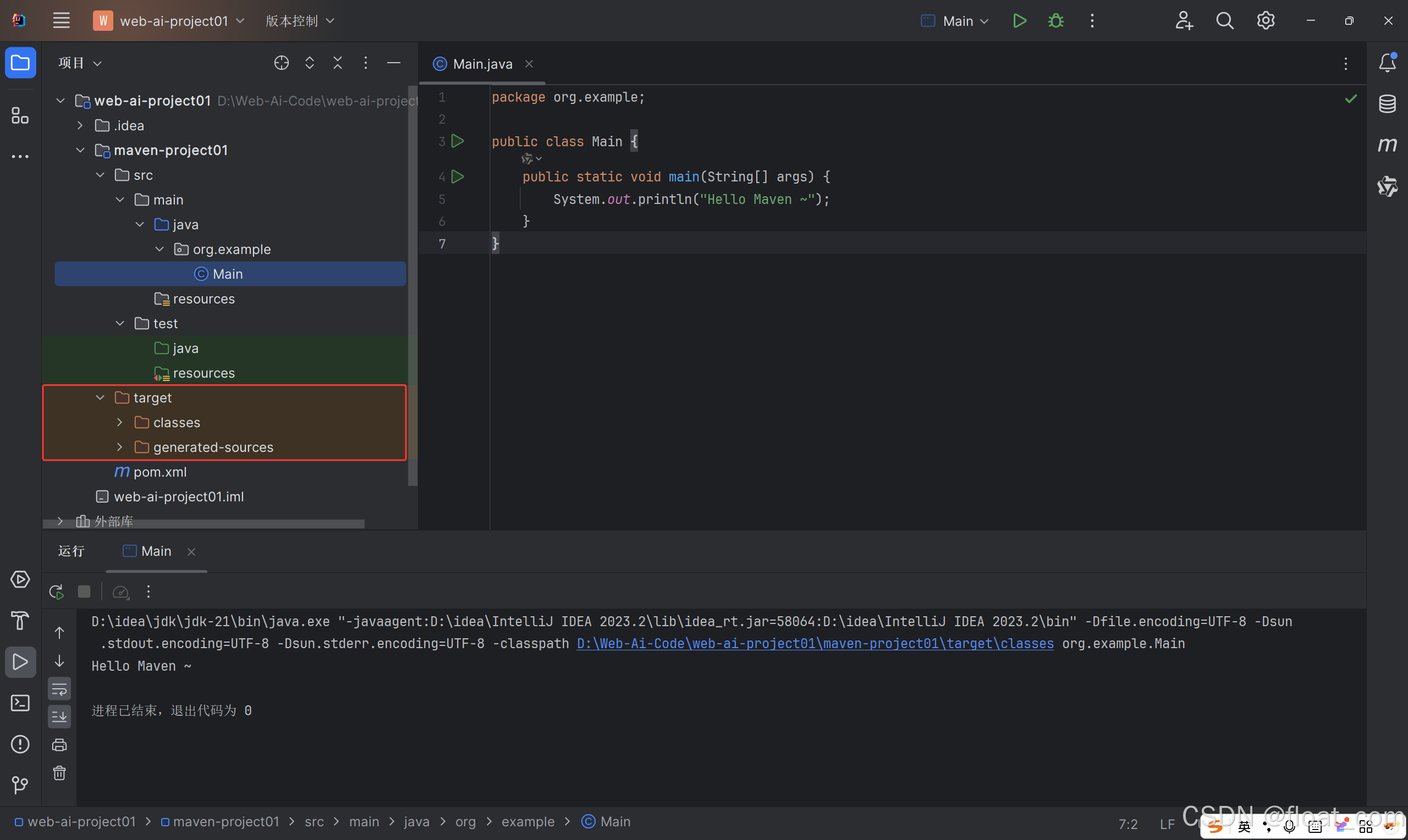The width and height of the screenshot is (1408, 840).
Task: Expand the generated-sources folder
Action: click(x=119, y=447)
